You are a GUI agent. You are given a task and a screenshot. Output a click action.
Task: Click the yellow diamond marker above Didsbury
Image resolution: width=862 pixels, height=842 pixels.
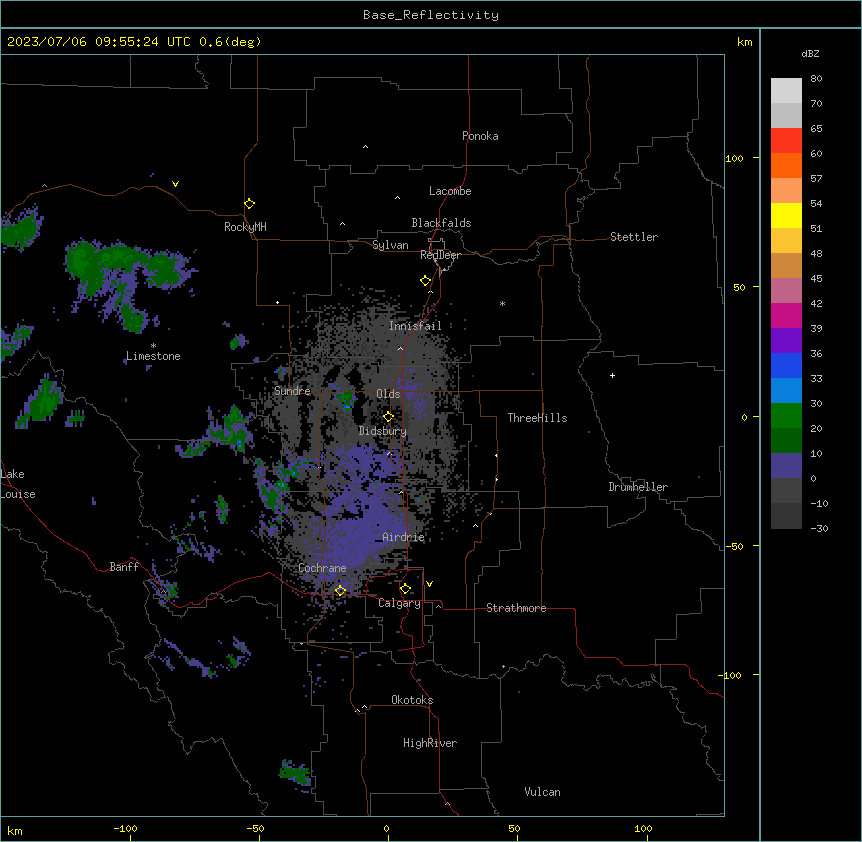tap(389, 417)
